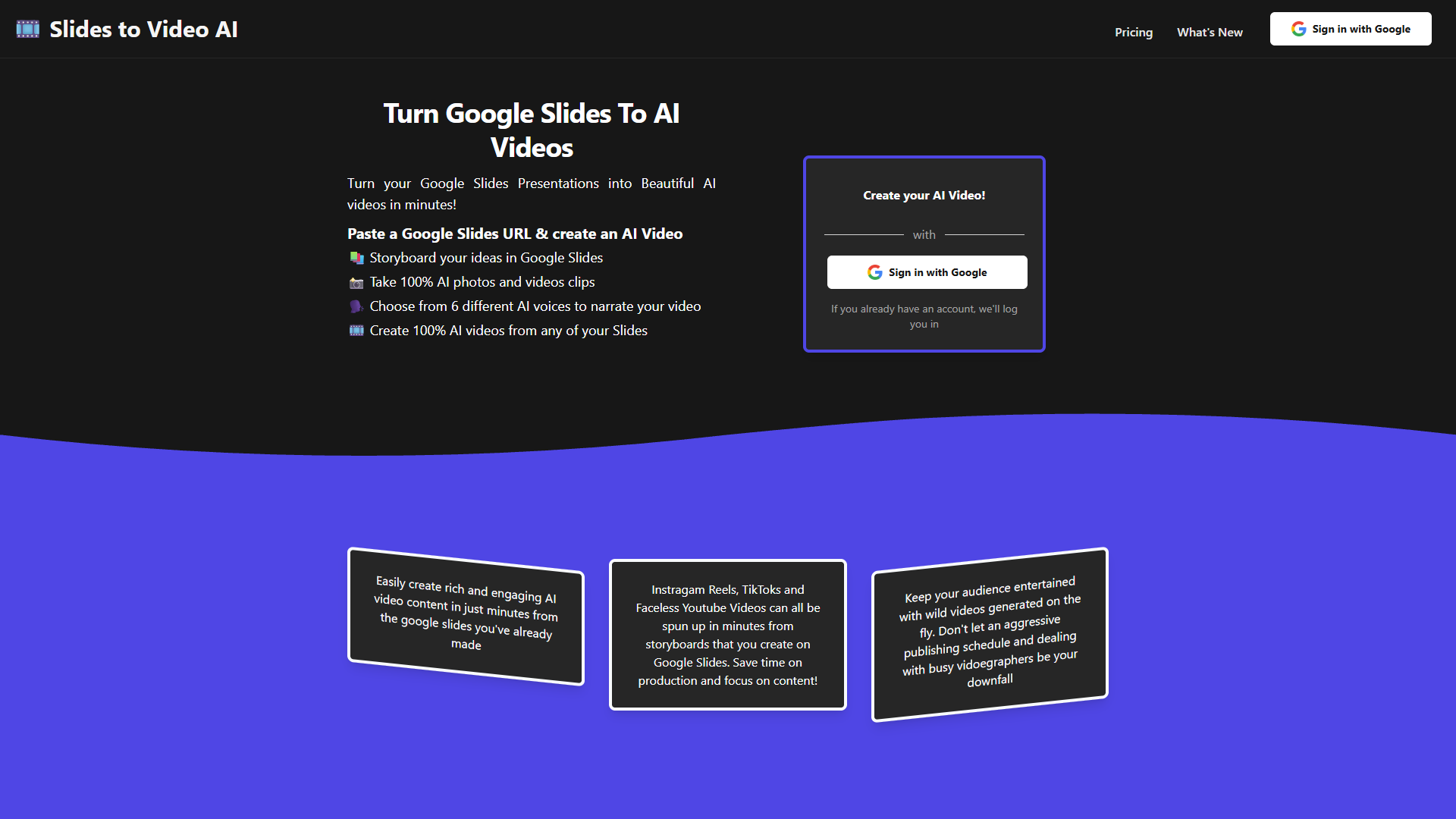The width and height of the screenshot is (1456, 819).
Task: Click the card Easily create rich and engaging AI
Action: (x=466, y=616)
